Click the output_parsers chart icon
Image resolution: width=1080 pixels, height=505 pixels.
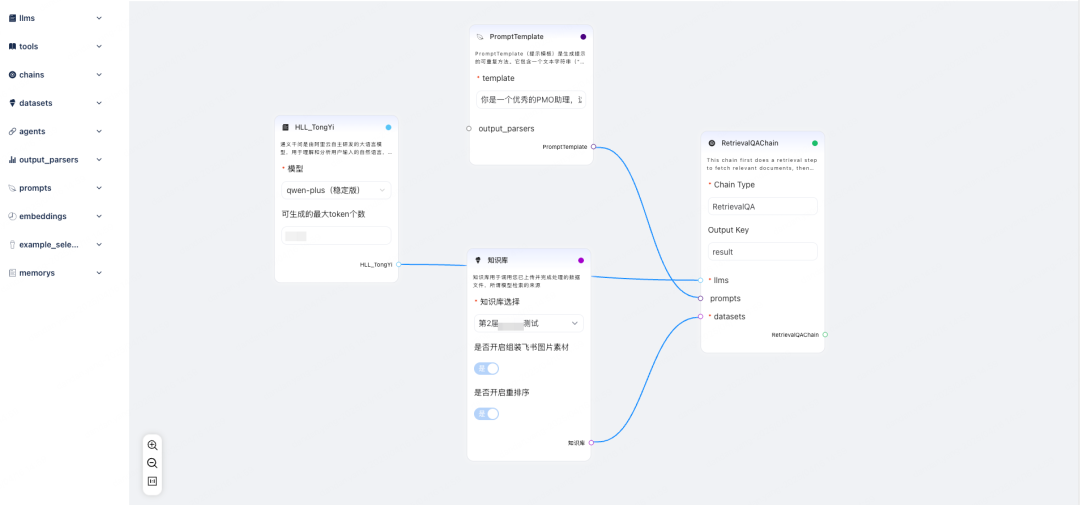click(x=12, y=159)
